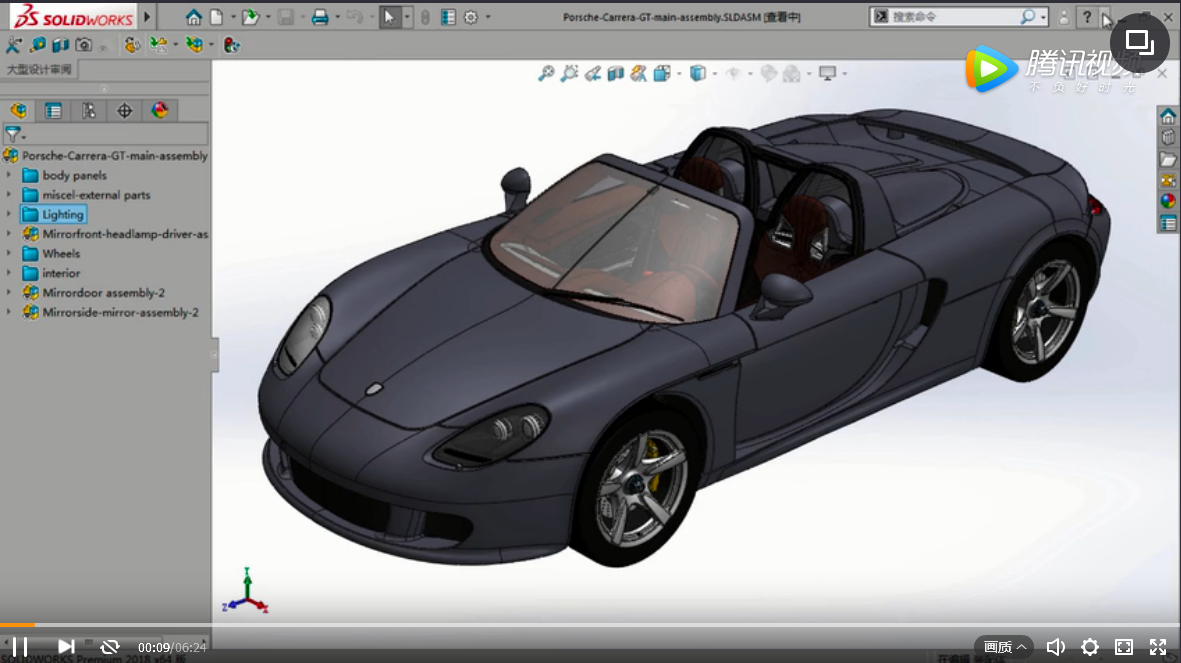1181x663 pixels.
Task: Click the Dynamic Annotation Views icon
Action: [639, 73]
